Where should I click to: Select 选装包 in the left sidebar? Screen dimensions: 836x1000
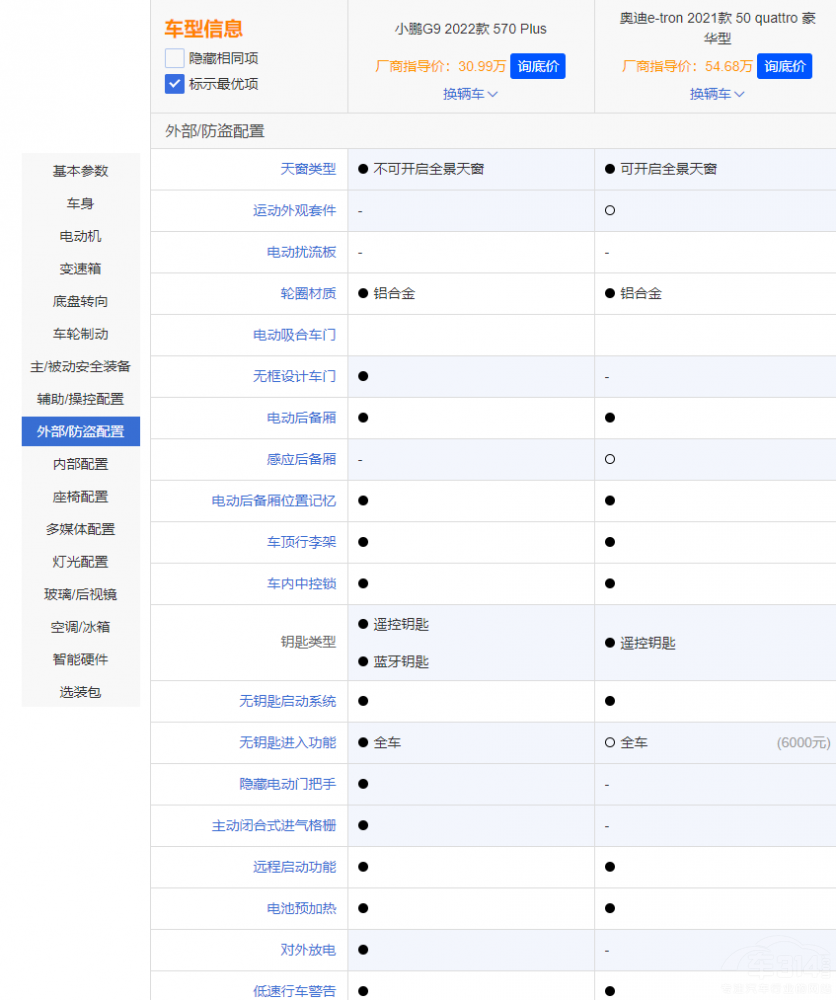(80, 692)
